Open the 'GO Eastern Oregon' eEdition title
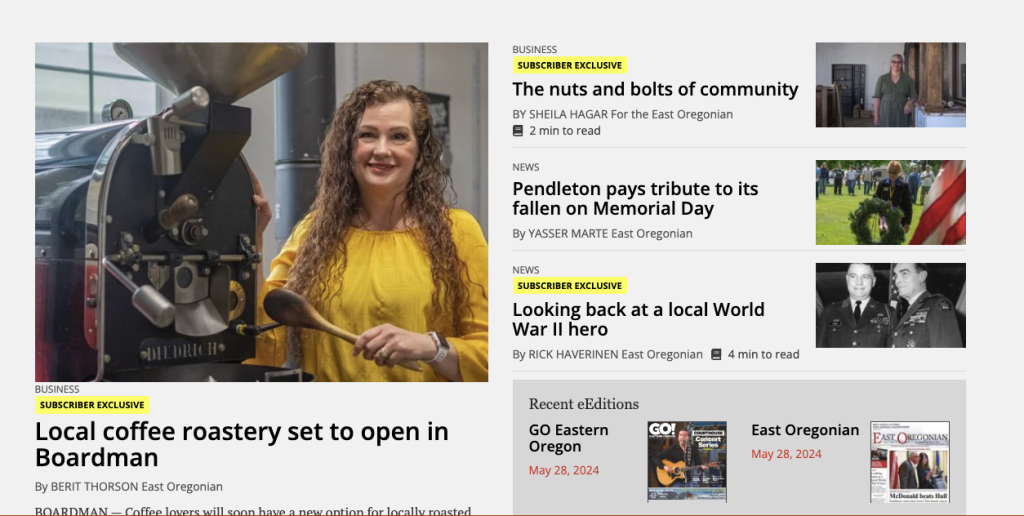This screenshot has height=516, width=1024. click(568, 438)
